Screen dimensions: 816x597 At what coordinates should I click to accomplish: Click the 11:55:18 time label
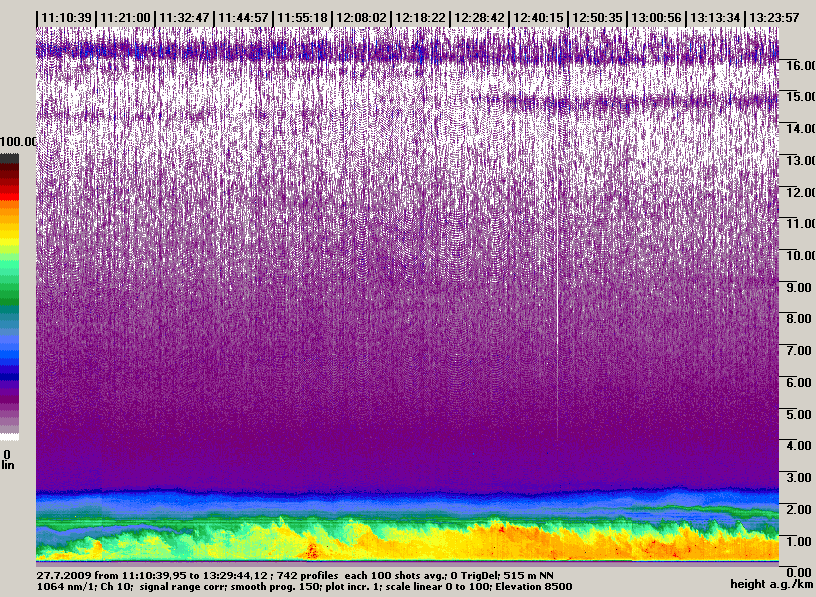tap(302, 18)
